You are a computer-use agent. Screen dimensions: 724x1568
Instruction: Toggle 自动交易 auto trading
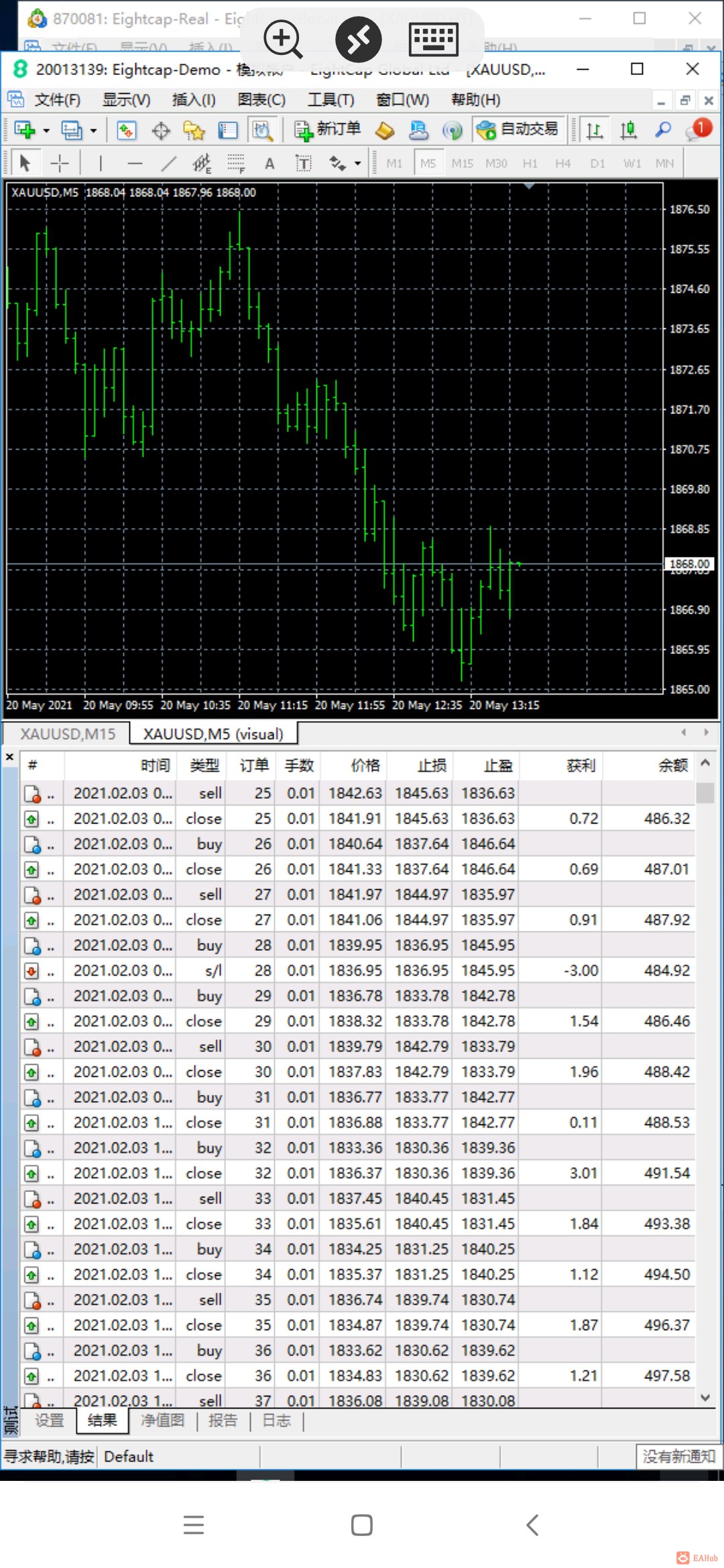click(518, 129)
